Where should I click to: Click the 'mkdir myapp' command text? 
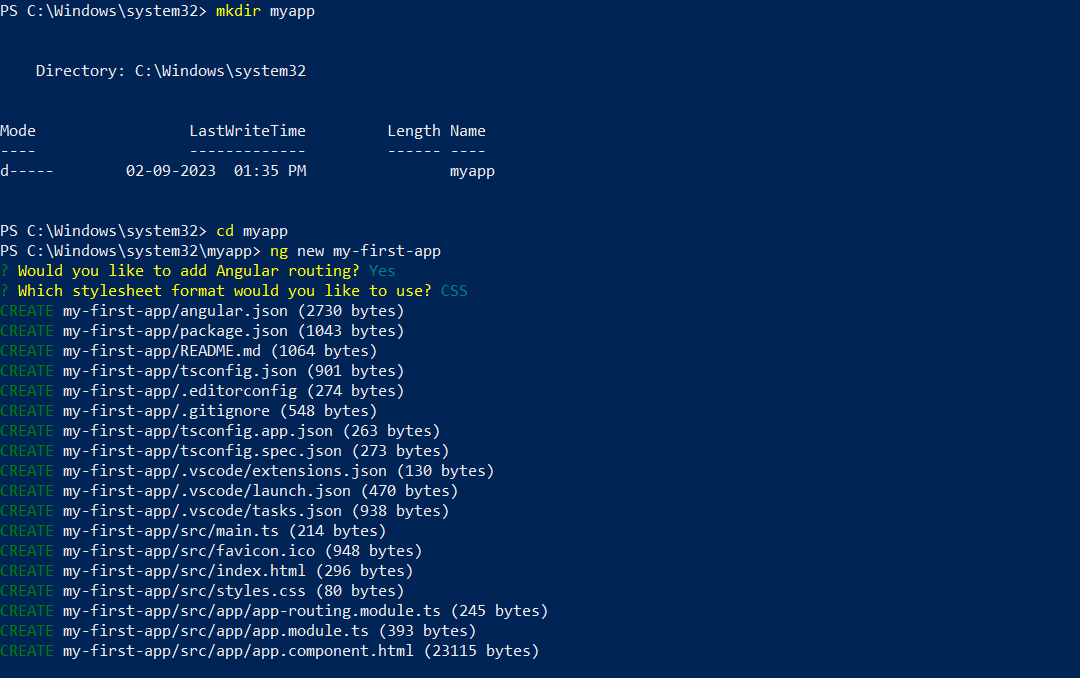coord(266,10)
